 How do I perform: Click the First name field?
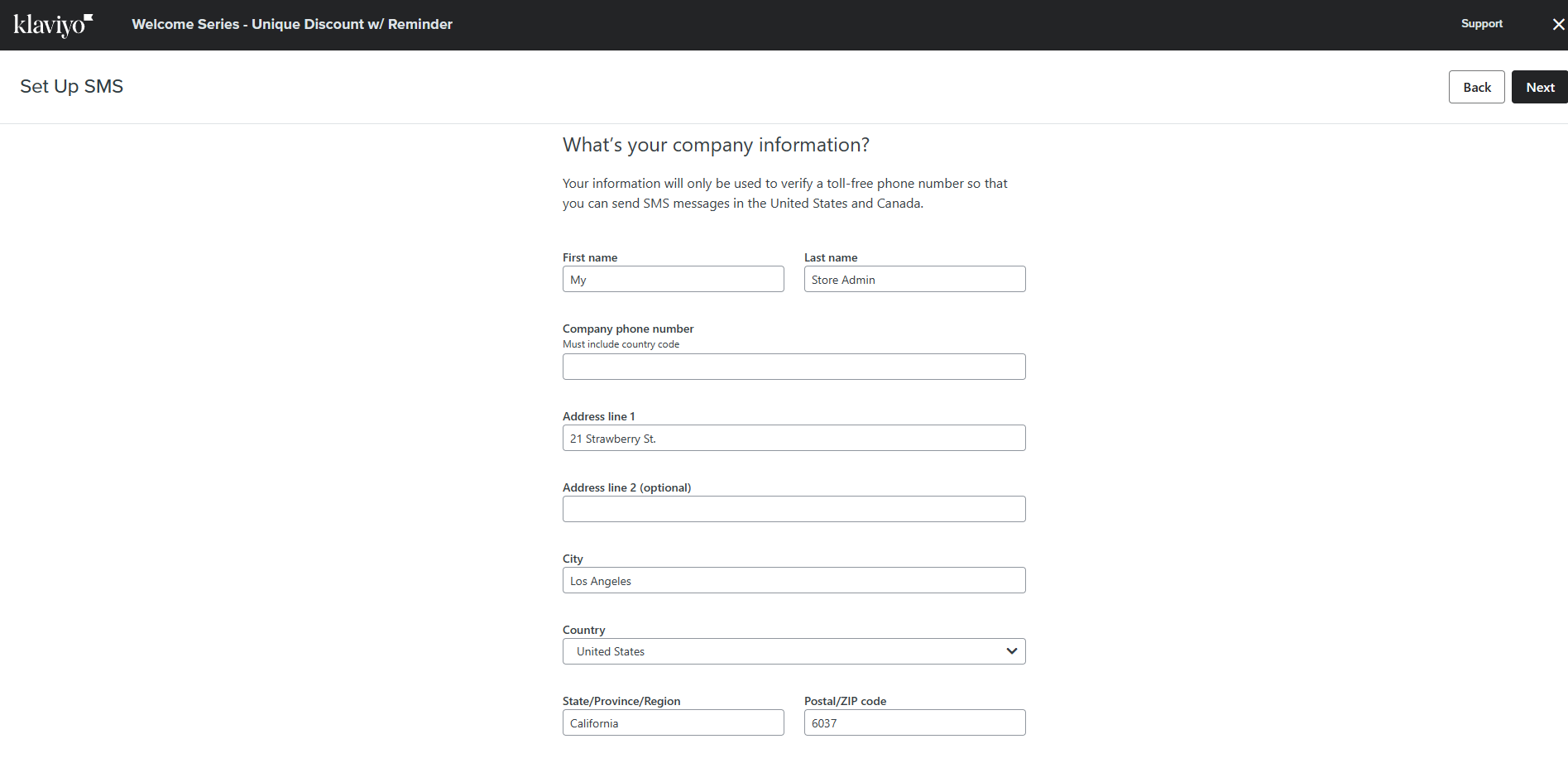673,279
